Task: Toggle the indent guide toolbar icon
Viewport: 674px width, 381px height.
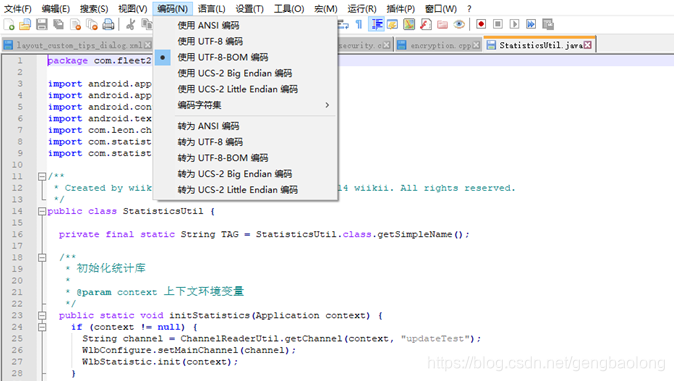Action: pos(377,25)
